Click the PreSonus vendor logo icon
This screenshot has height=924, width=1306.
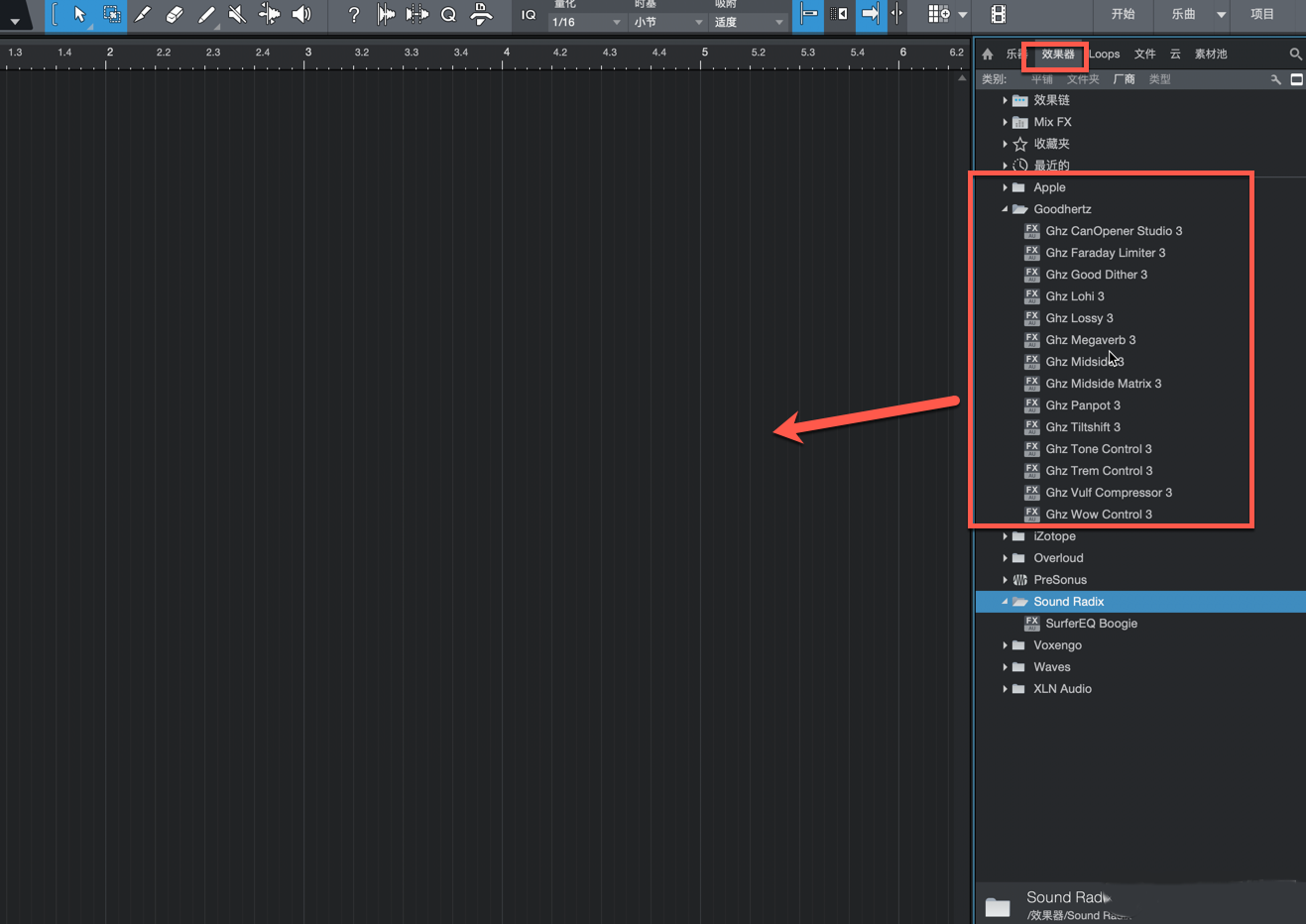point(1019,580)
